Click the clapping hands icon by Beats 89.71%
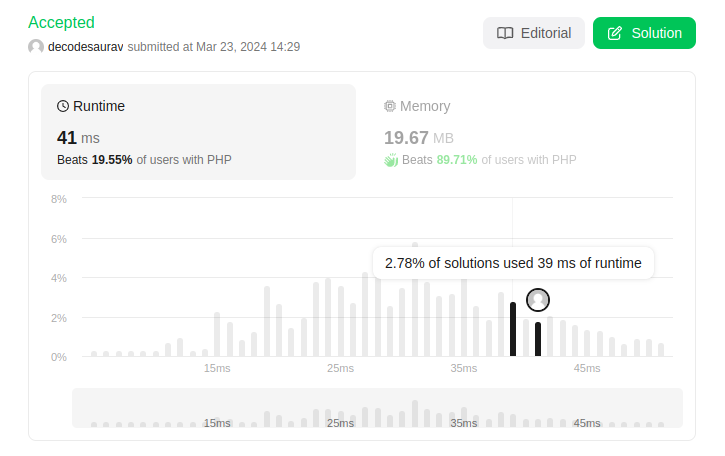 click(x=391, y=160)
